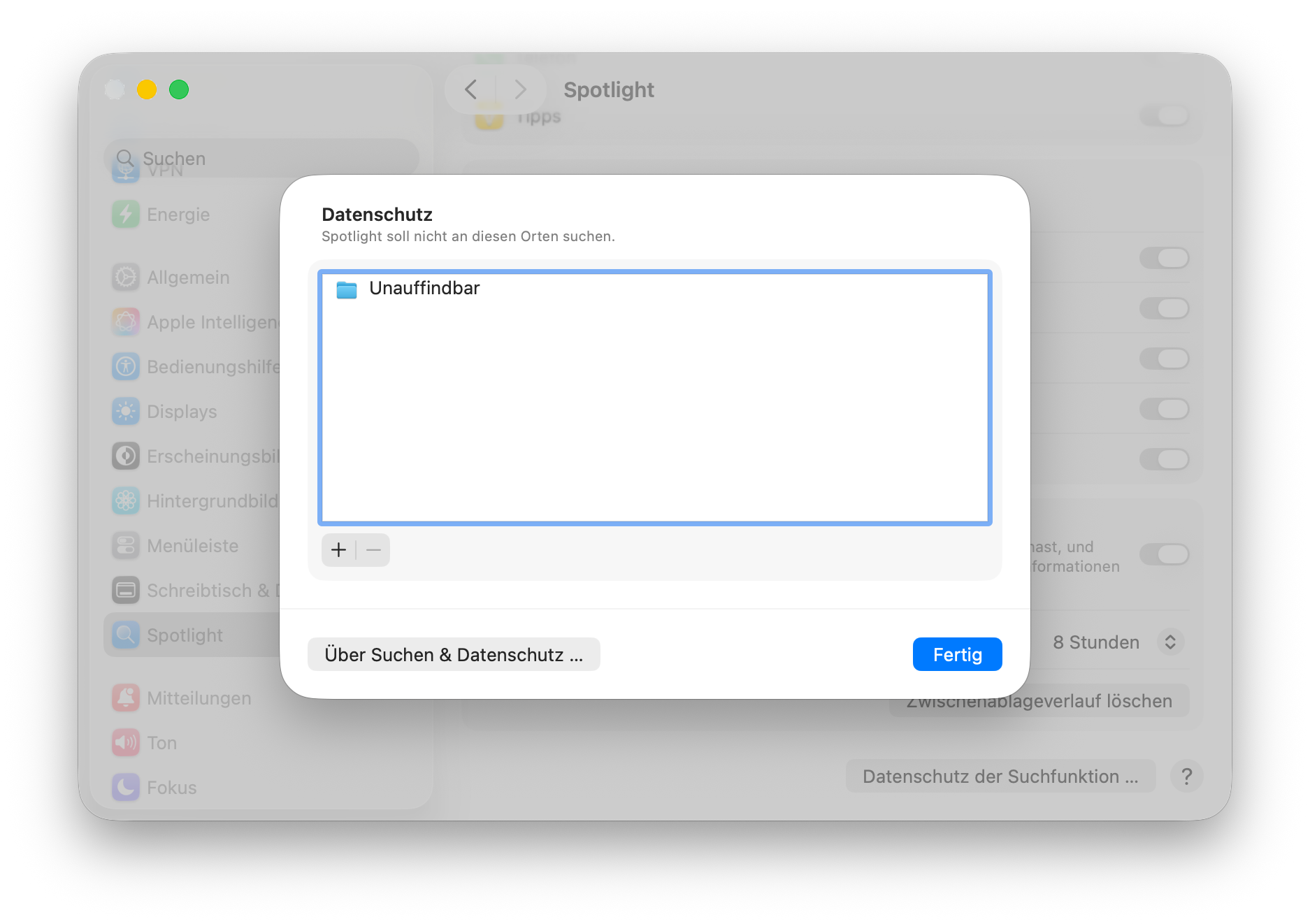The width and height of the screenshot is (1310, 924).
Task: Select the Unauffindbar folder entry
Action: (x=424, y=289)
